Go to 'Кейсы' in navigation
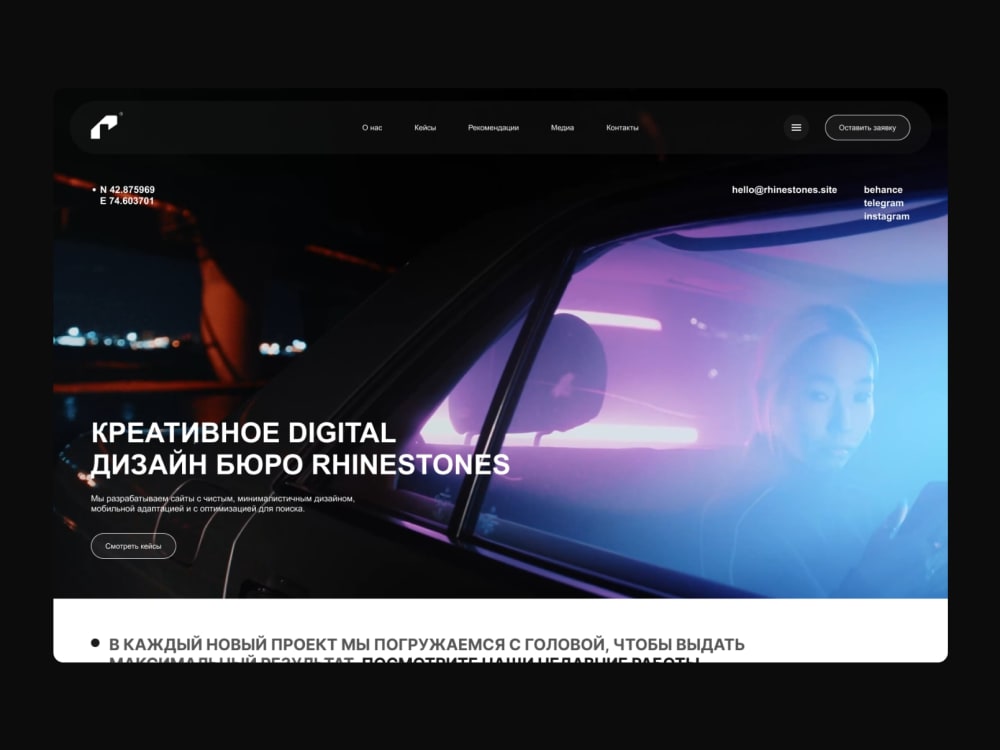This screenshot has height=750, width=1000. click(425, 128)
